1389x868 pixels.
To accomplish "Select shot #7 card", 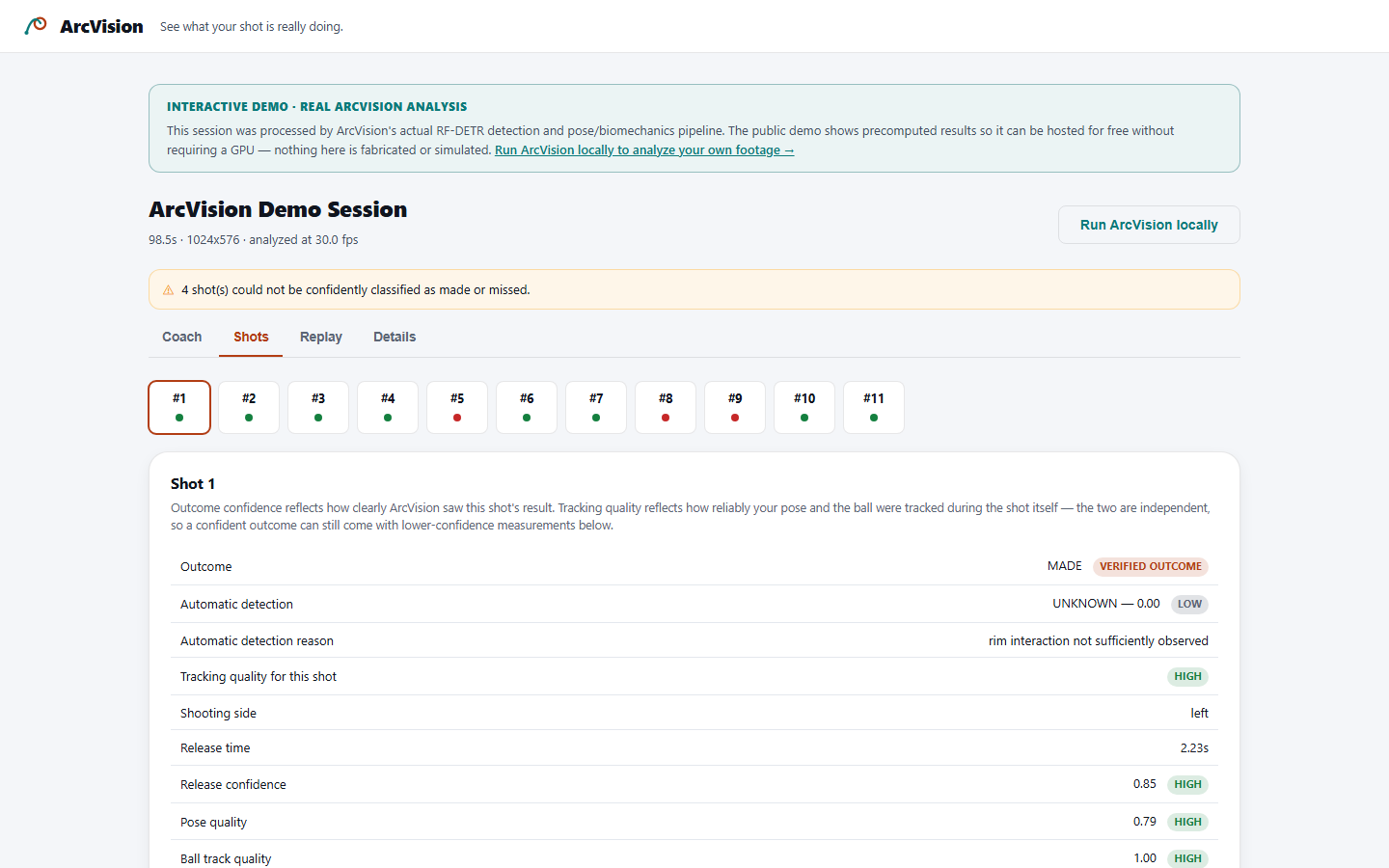I will 596,407.
